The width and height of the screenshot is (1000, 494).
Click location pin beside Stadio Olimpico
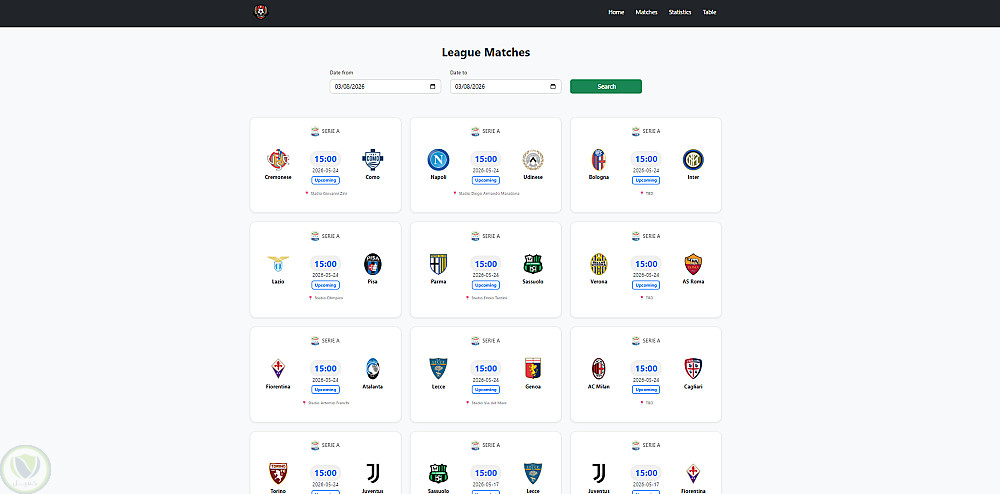coord(310,298)
